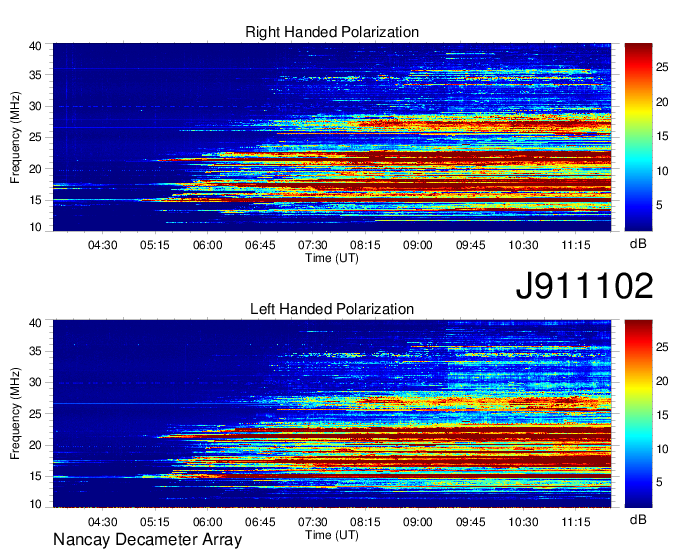Click 07:30 time tick on Right Handed plot
This screenshot has height=552, width=680.
(x=313, y=245)
